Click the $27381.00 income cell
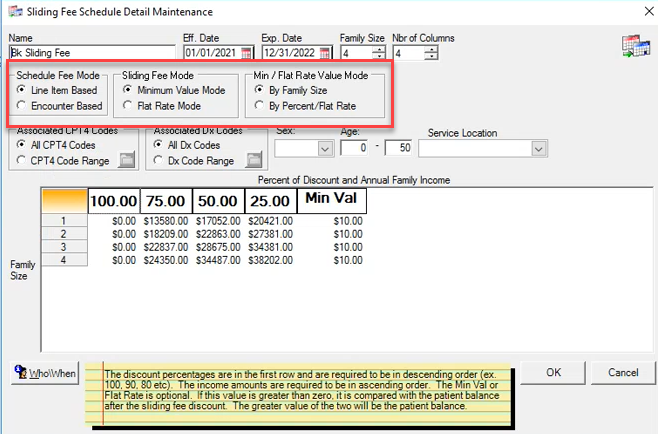The image size is (658, 434). pyautogui.click(x=270, y=234)
